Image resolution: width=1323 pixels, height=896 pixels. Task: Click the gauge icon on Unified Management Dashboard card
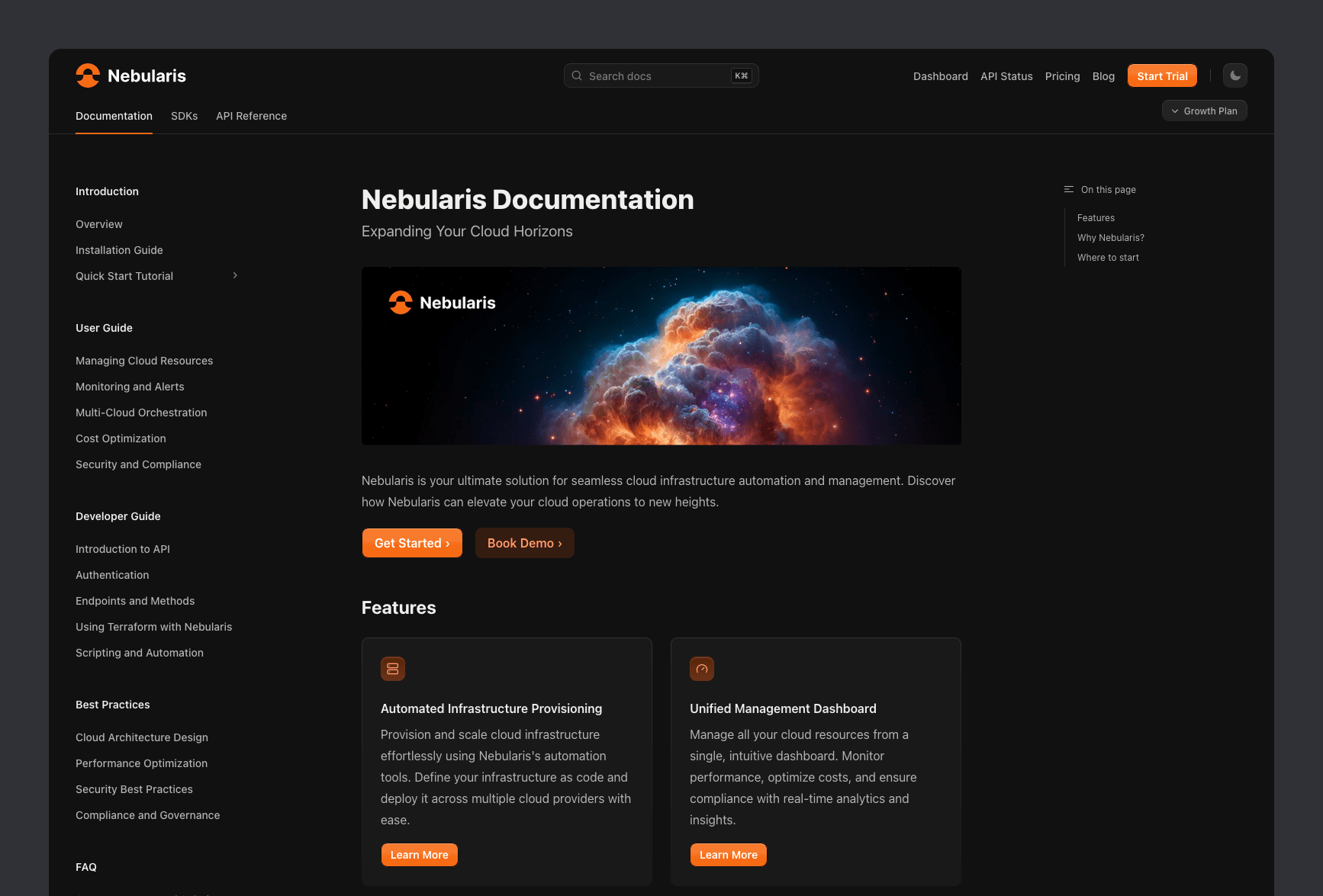click(702, 669)
